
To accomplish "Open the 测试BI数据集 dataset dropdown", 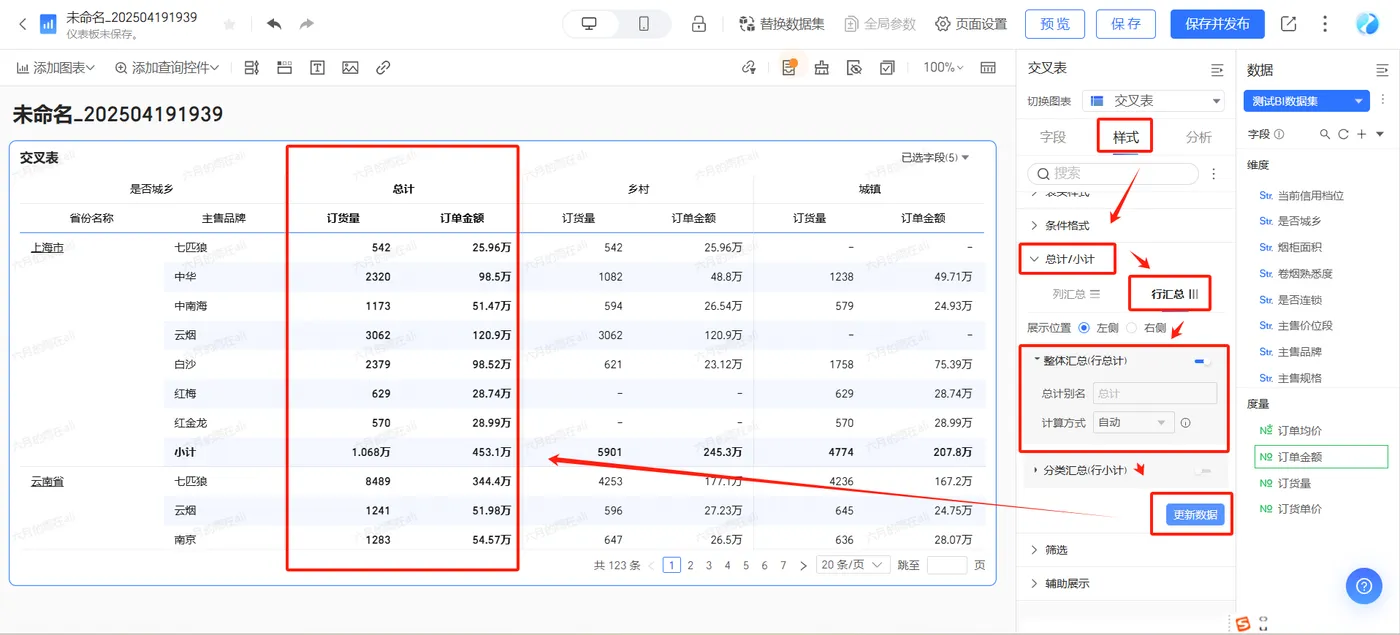I will (1306, 101).
